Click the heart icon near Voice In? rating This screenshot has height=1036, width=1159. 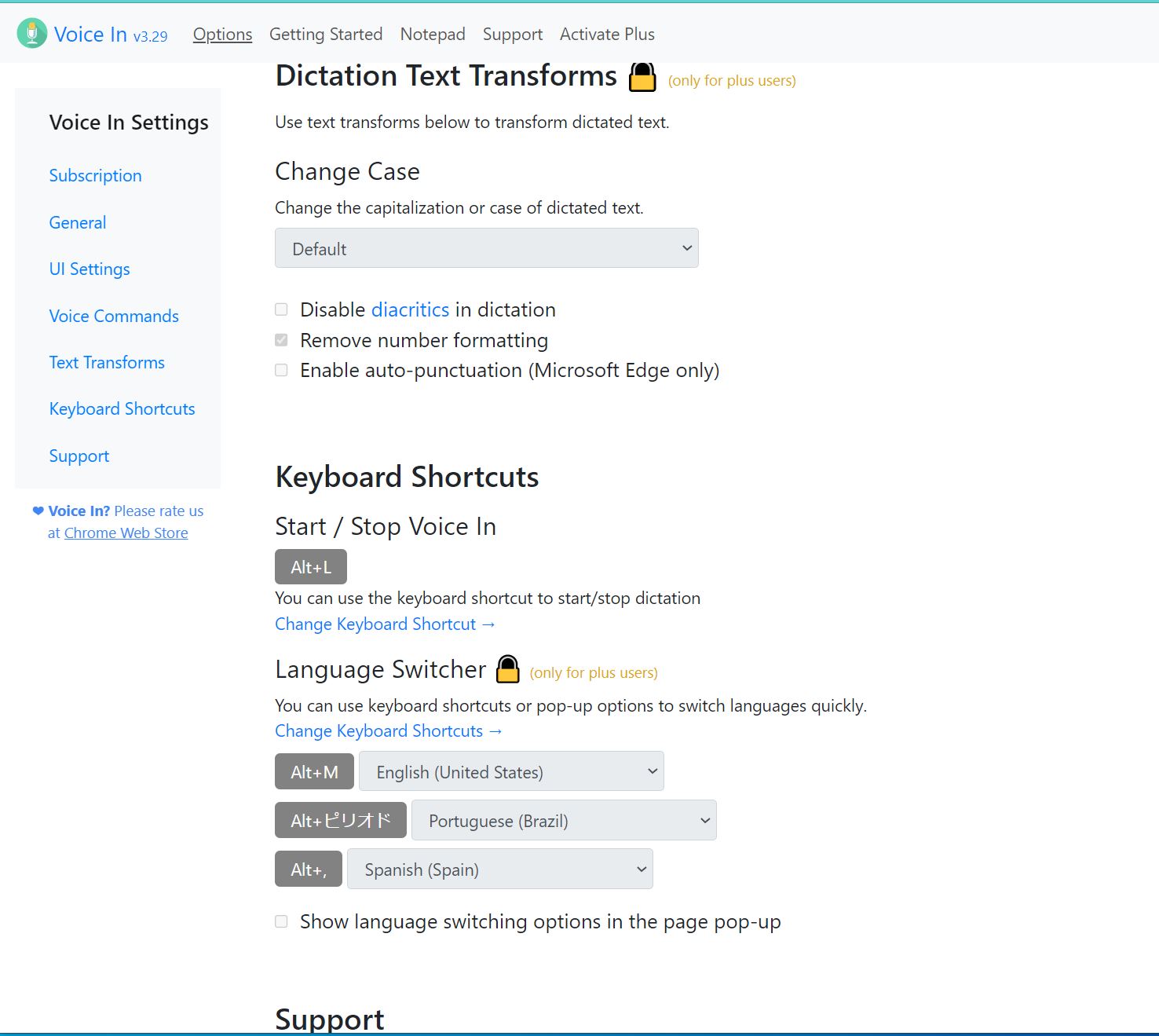tap(38, 511)
